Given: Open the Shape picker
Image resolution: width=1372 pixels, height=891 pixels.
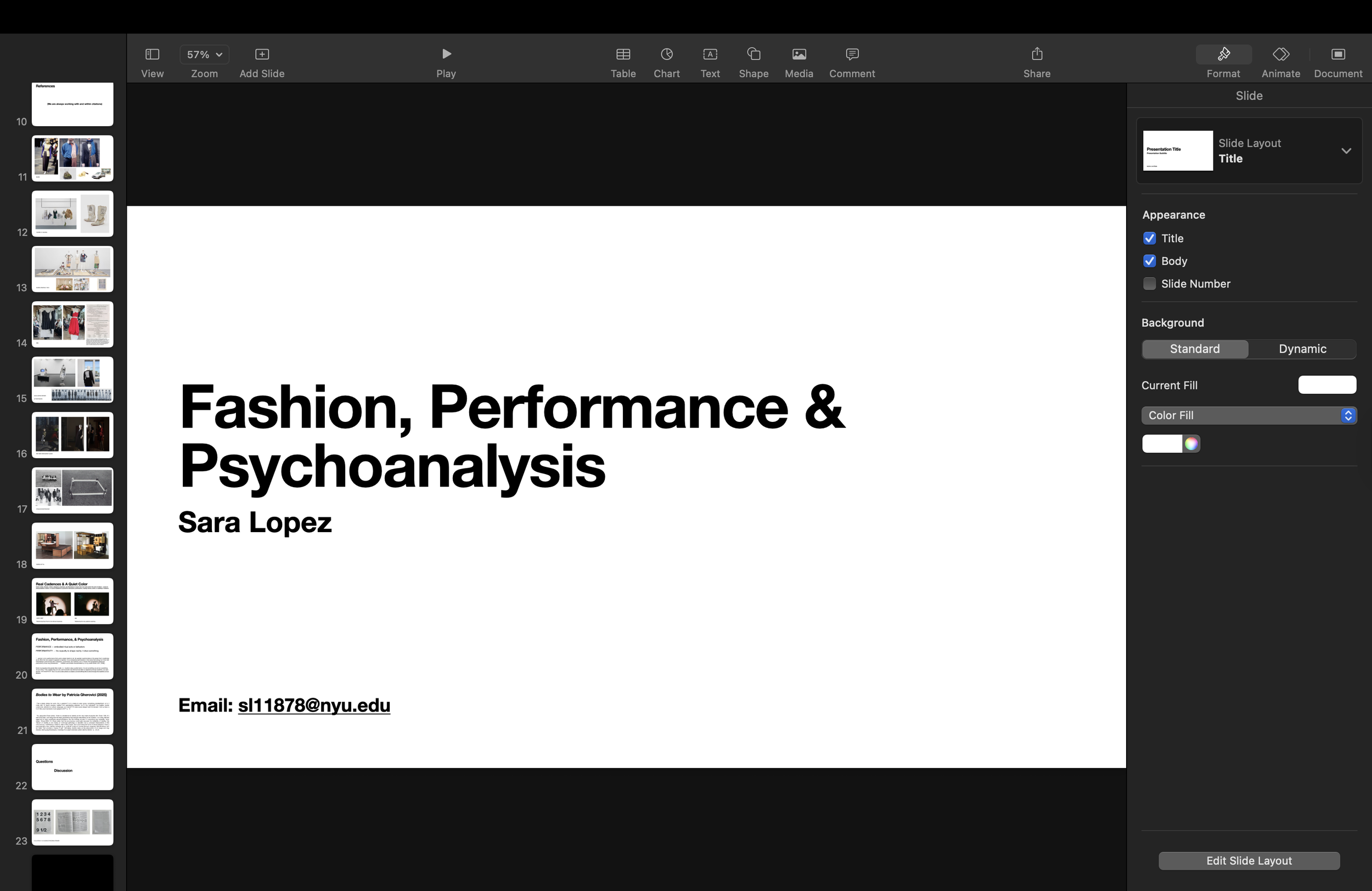Looking at the screenshot, I should pyautogui.click(x=754, y=54).
